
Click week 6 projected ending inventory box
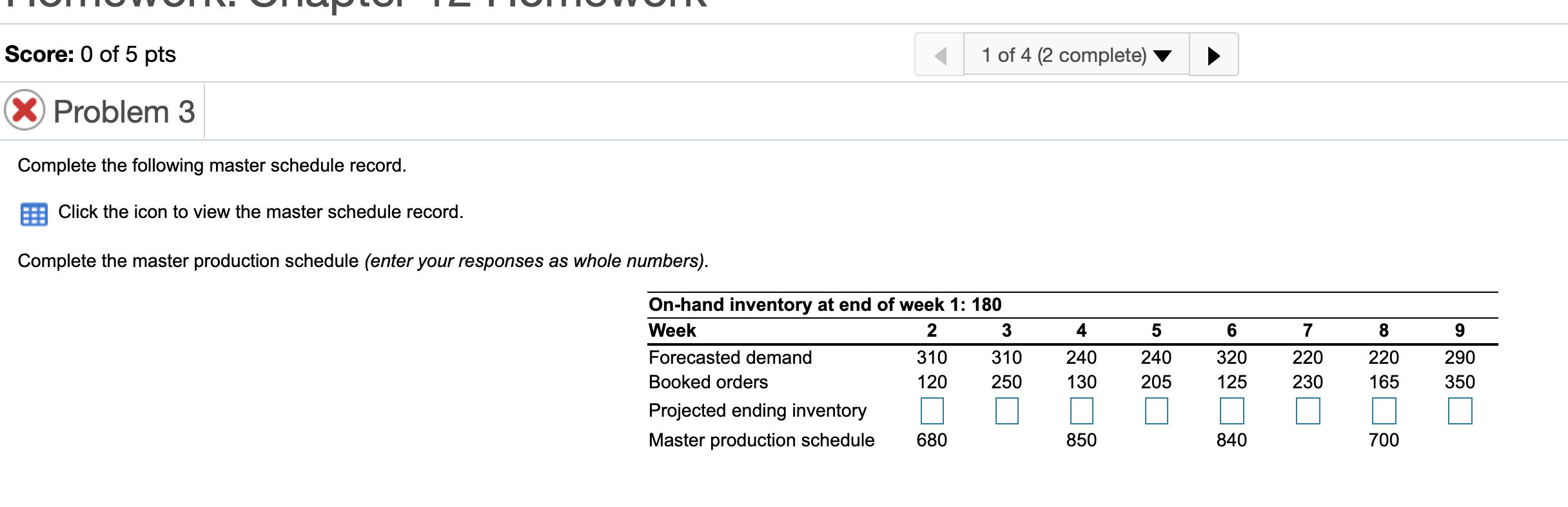[x=1232, y=411]
